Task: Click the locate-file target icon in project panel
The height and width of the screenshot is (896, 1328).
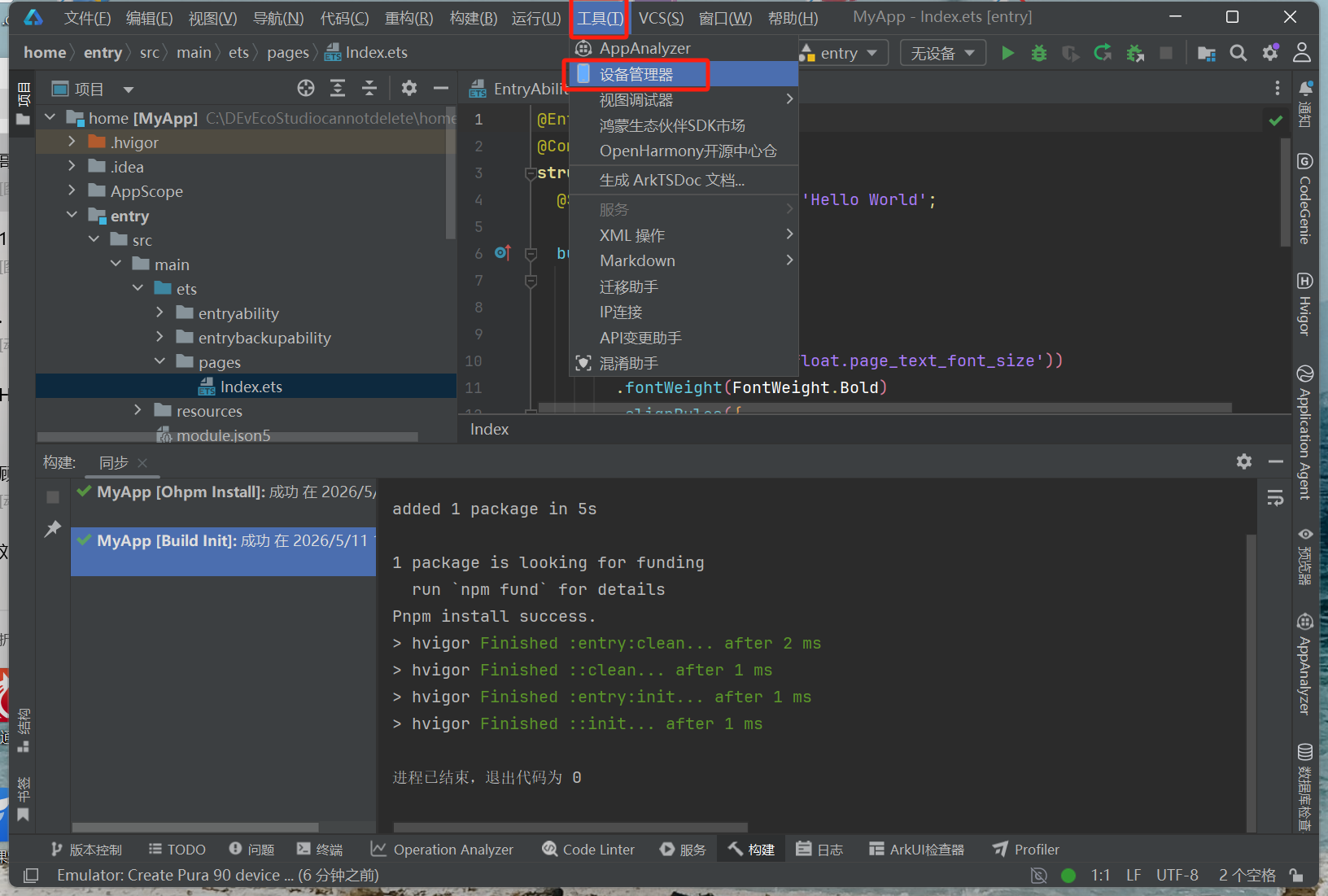Action: click(306, 88)
